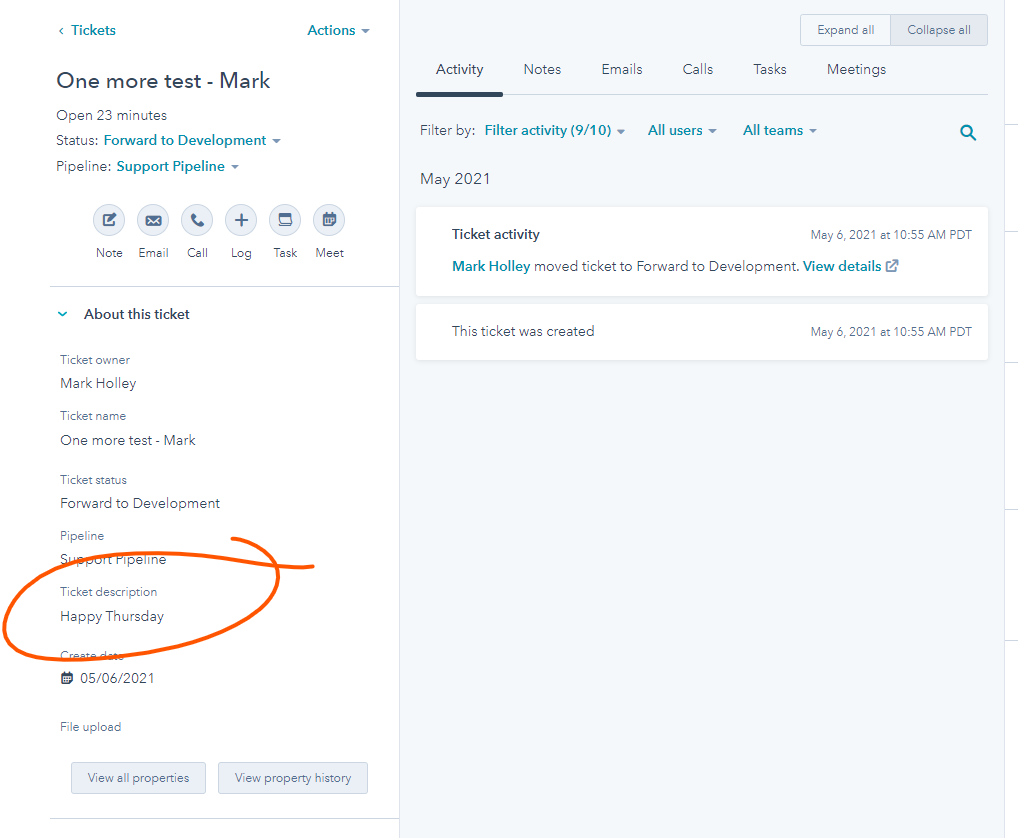Create a Task via the Task icon
1018x838 pixels.
click(x=285, y=220)
